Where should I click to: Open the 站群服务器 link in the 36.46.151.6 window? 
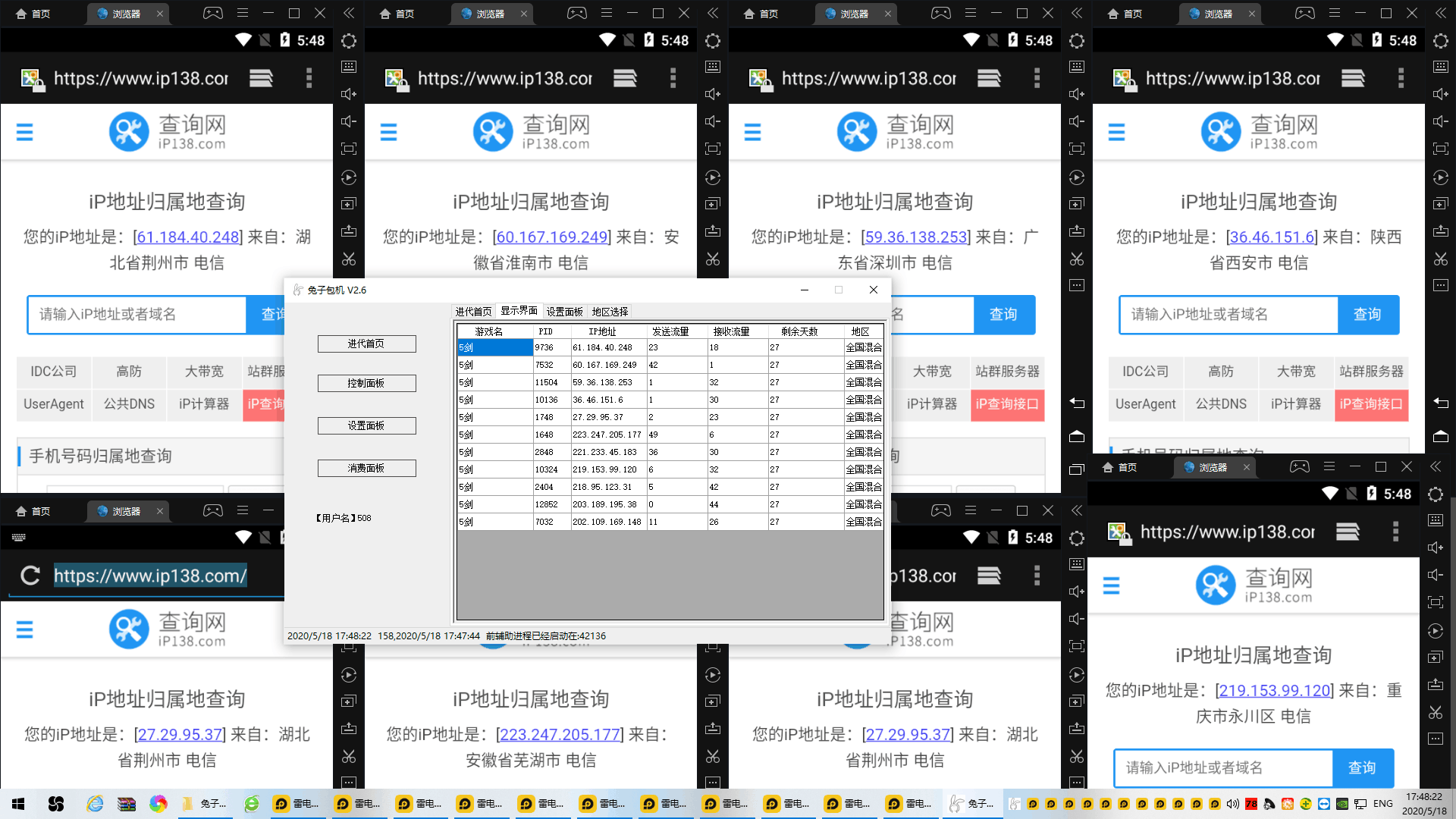[1371, 372]
